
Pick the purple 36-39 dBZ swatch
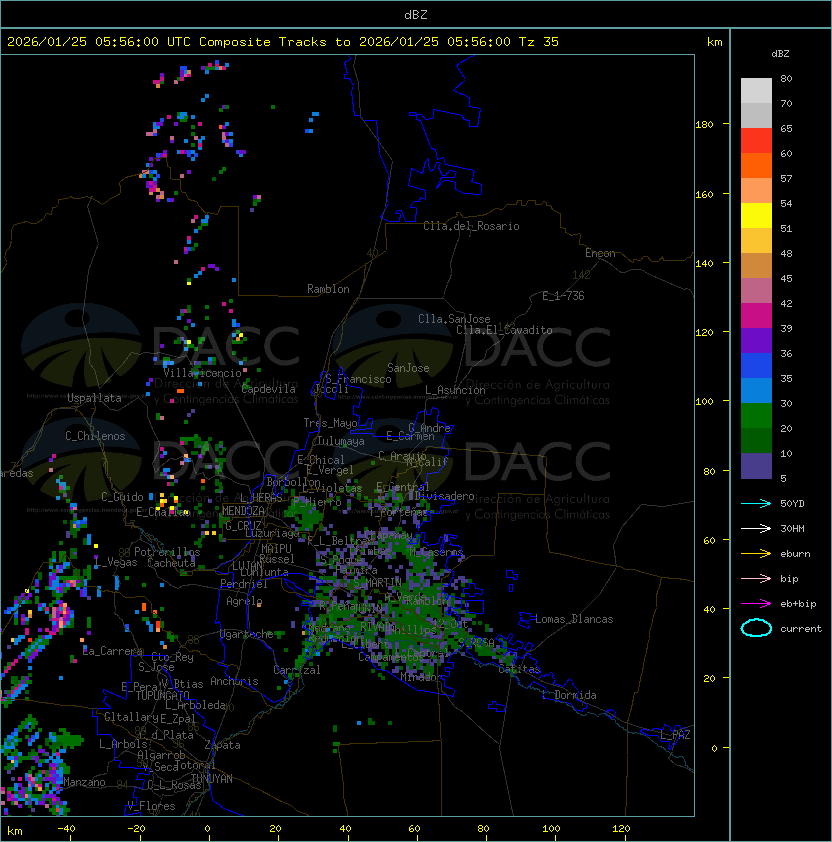756,341
